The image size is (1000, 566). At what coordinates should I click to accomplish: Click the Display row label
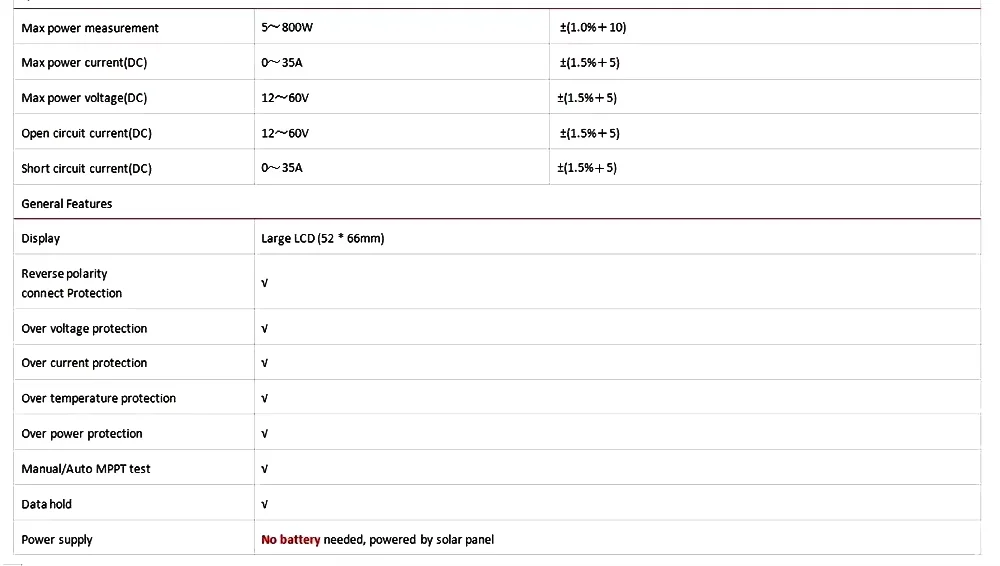pyautogui.click(x=41, y=239)
